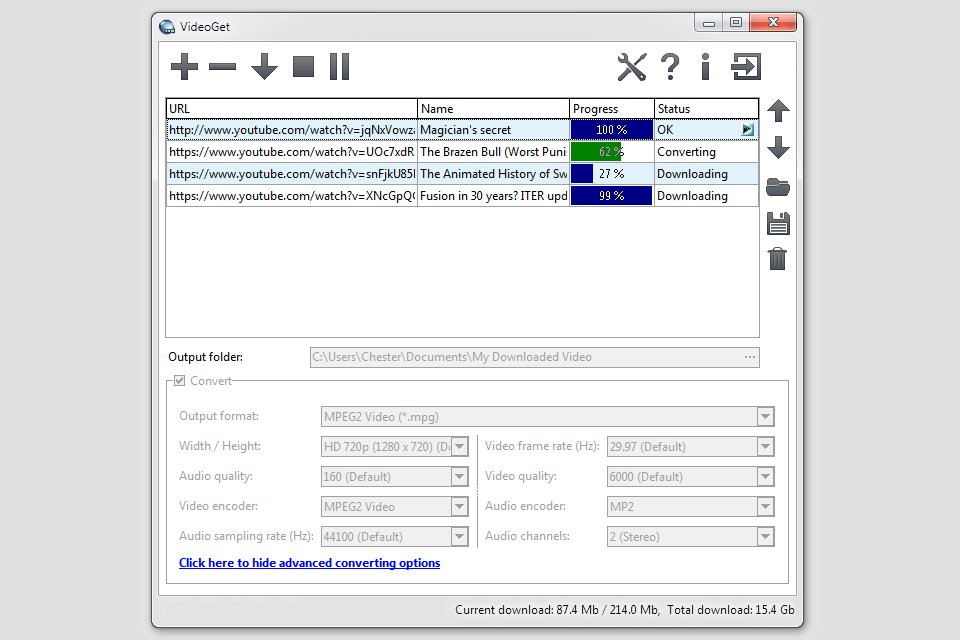This screenshot has width=960, height=640.
Task: Click the plus icon to add video
Action: [184, 67]
